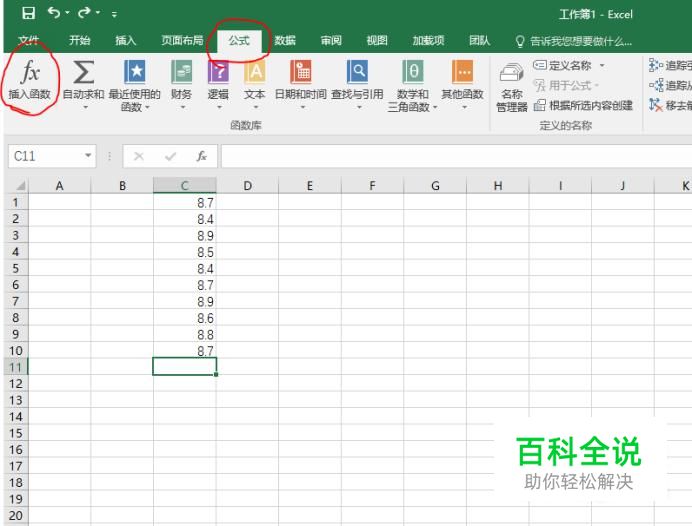Switch to the Formulas (公式) tab
Screen dimensions: 692x526
pyautogui.click(x=239, y=41)
